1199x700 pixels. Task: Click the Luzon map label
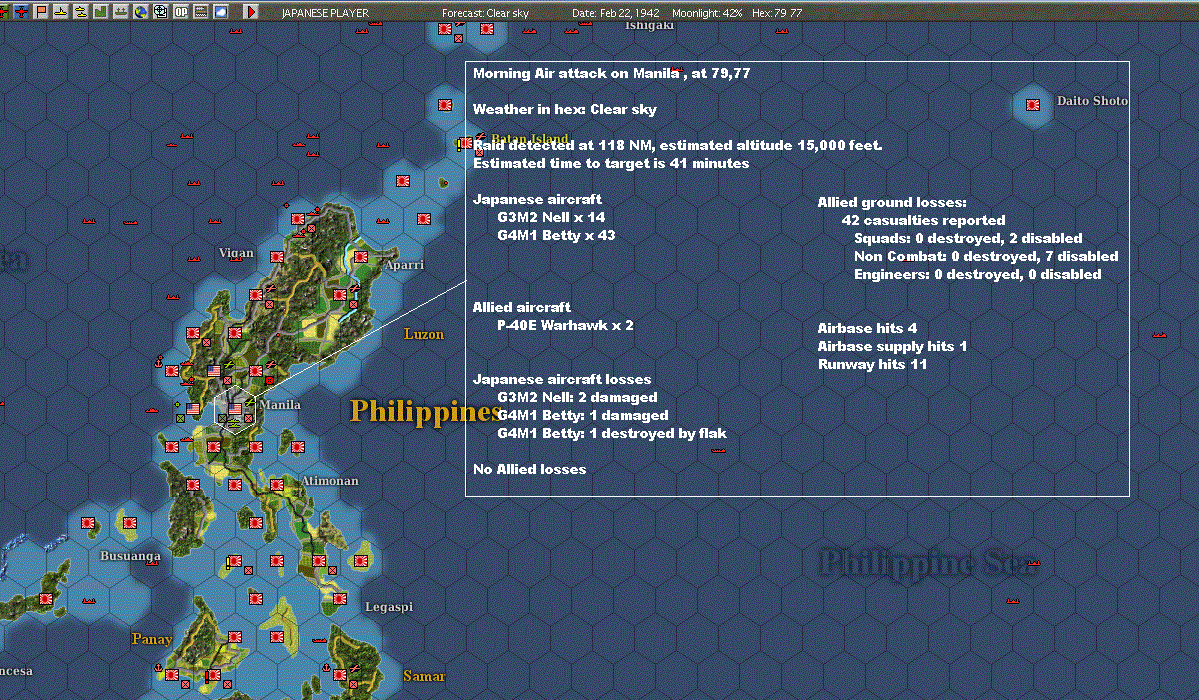424,334
